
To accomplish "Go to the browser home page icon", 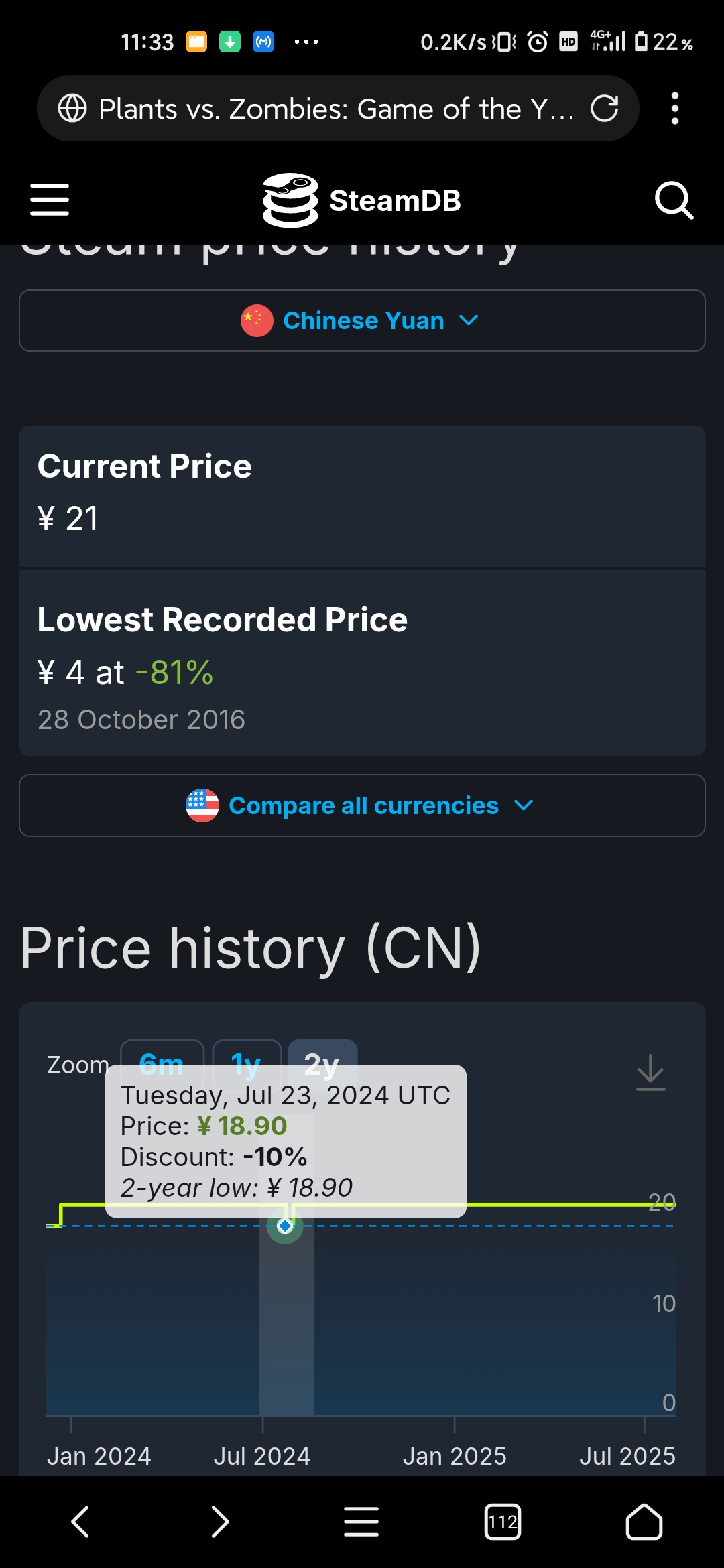I will [644, 1522].
